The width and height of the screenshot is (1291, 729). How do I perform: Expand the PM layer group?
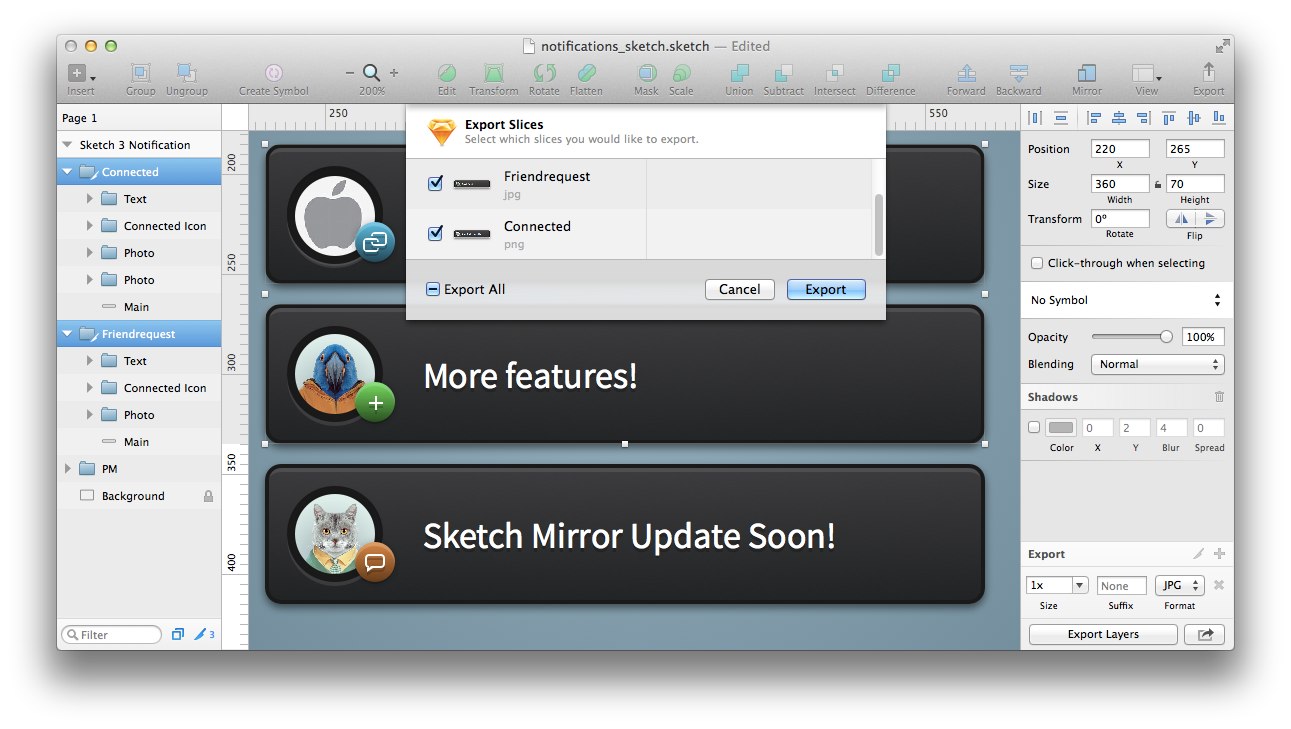point(67,469)
